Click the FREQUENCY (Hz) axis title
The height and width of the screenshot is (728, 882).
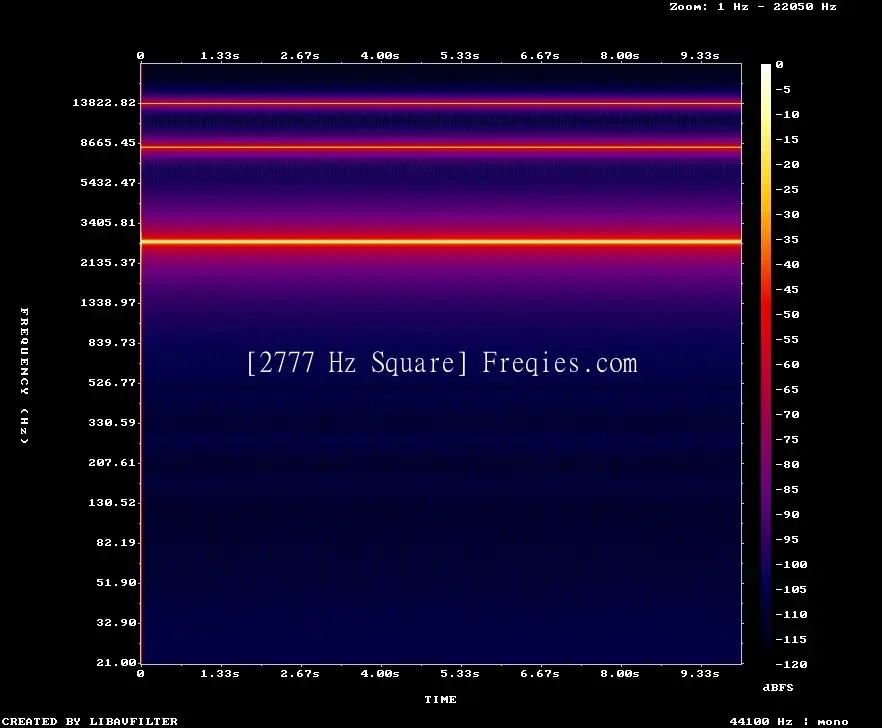click(x=24, y=375)
